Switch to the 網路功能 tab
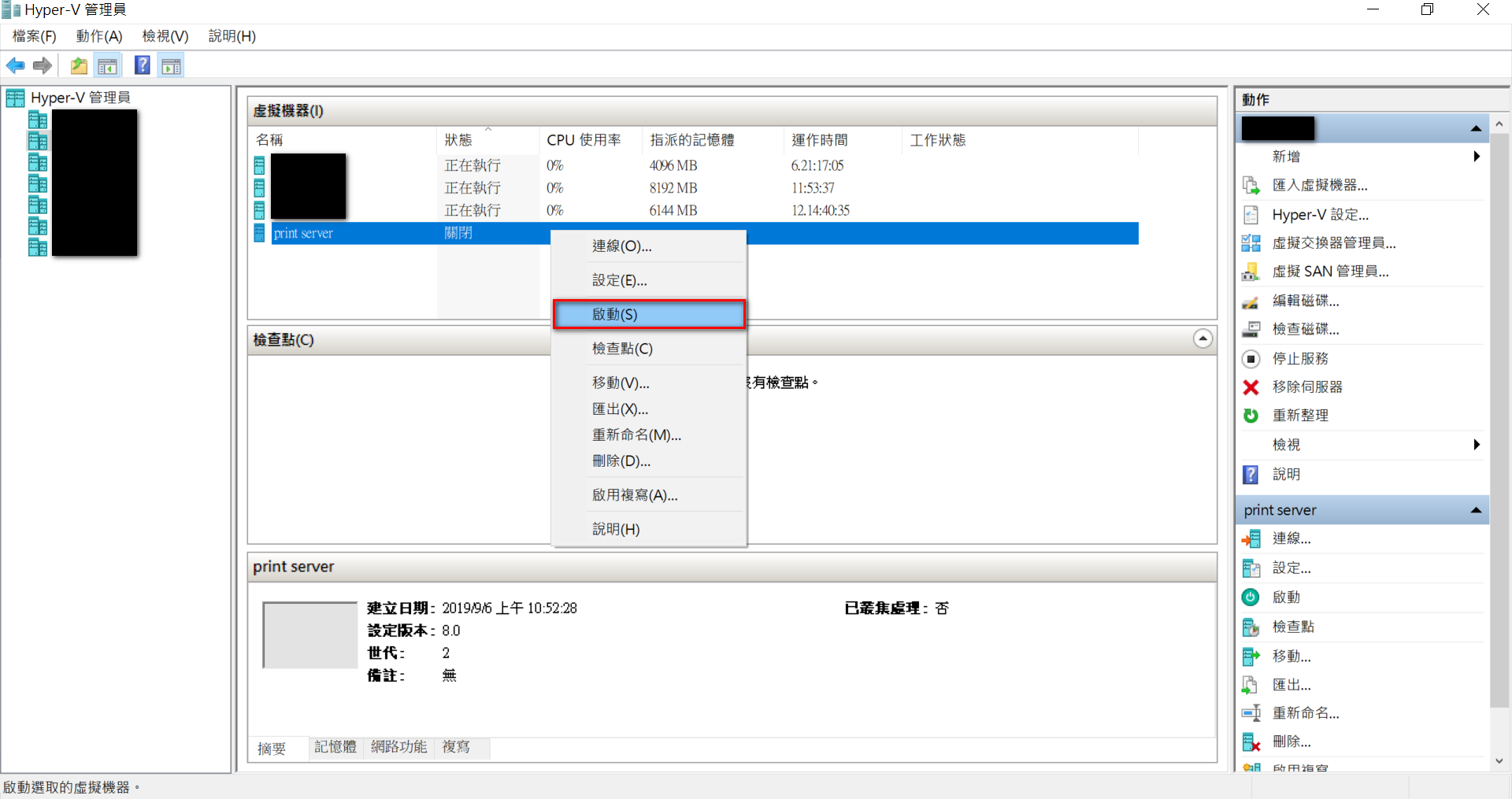The height and width of the screenshot is (799, 1512). (x=398, y=747)
